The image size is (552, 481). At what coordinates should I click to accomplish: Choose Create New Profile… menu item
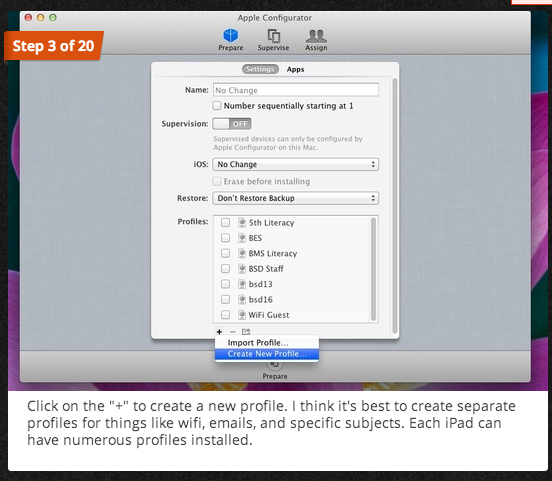pos(267,354)
